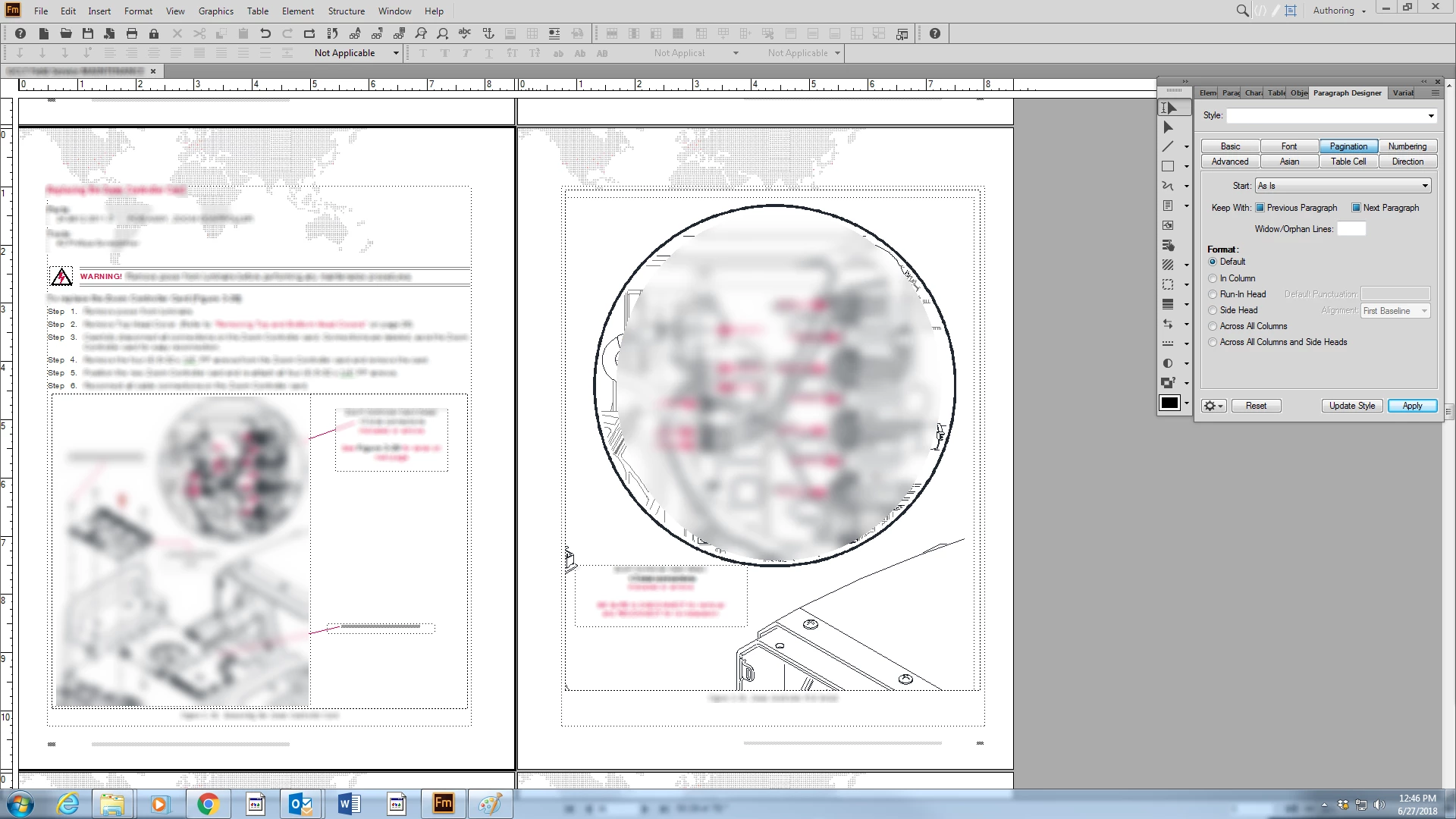
Task: Click the Undo toolbar icon
Action: [265, 33]
